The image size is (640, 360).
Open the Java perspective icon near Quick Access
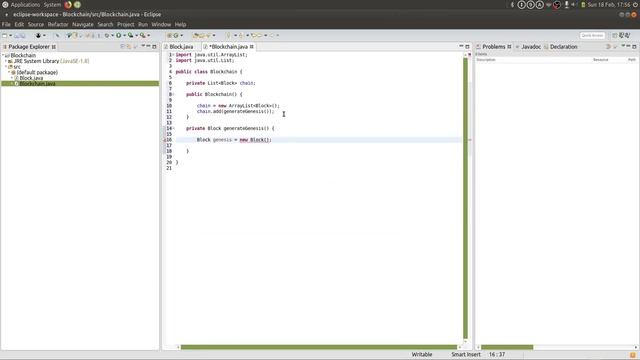(621, 36)
